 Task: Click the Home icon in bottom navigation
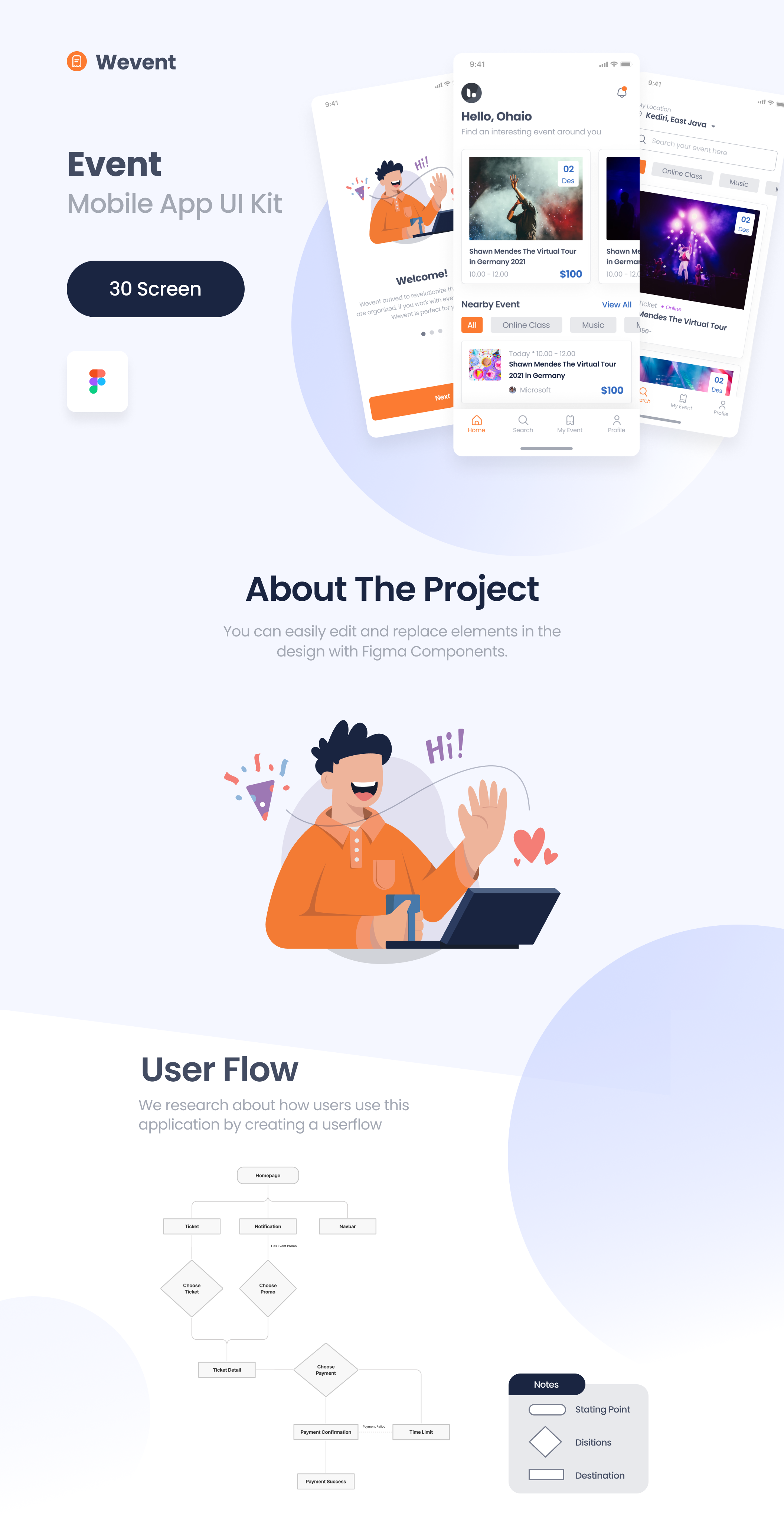point(478,421)
